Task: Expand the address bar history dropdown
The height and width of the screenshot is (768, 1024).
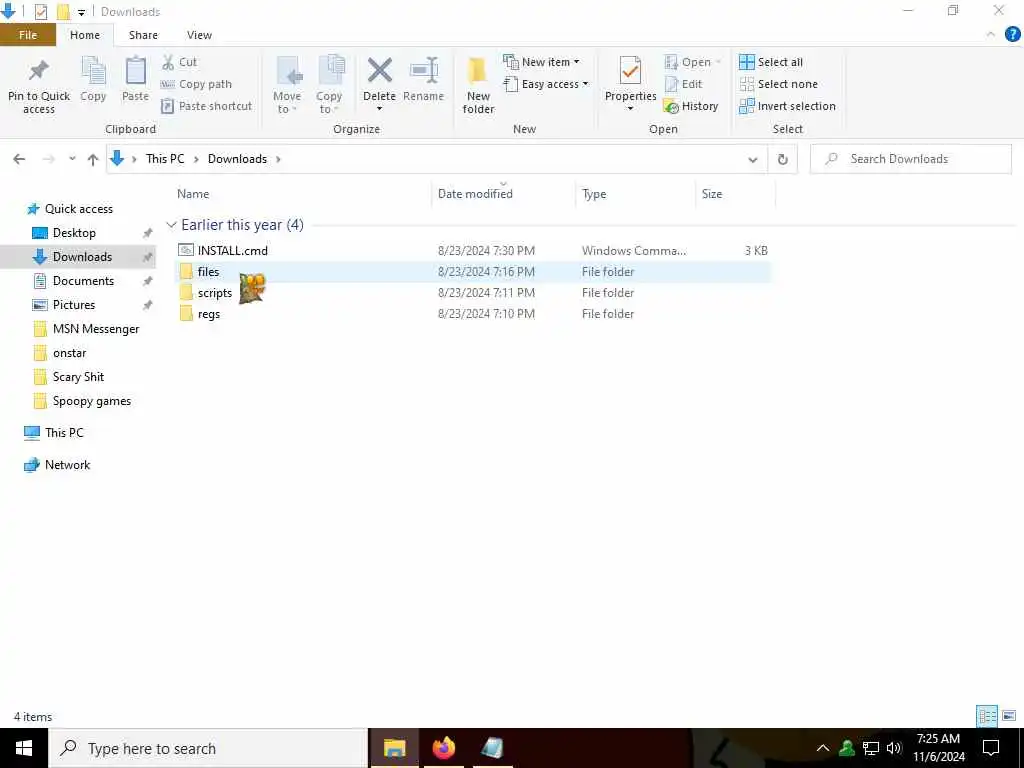Action: (752, 159)
